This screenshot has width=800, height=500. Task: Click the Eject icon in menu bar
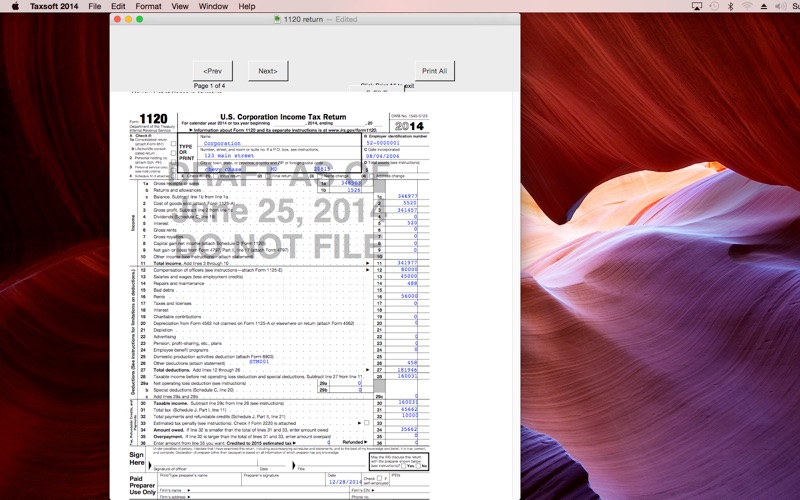[764, 6]
